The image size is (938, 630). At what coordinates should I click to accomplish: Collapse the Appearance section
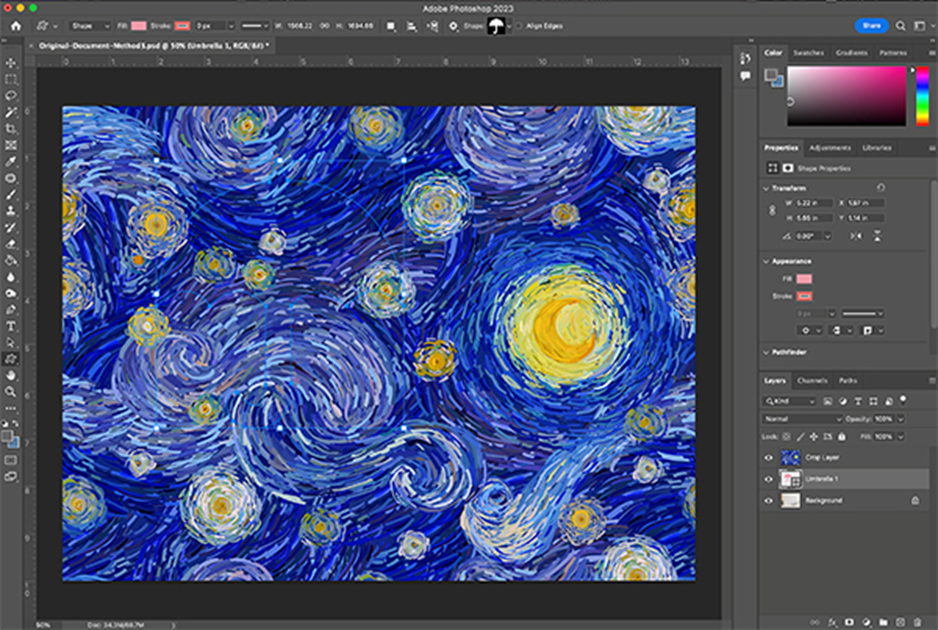pos(766,261)
